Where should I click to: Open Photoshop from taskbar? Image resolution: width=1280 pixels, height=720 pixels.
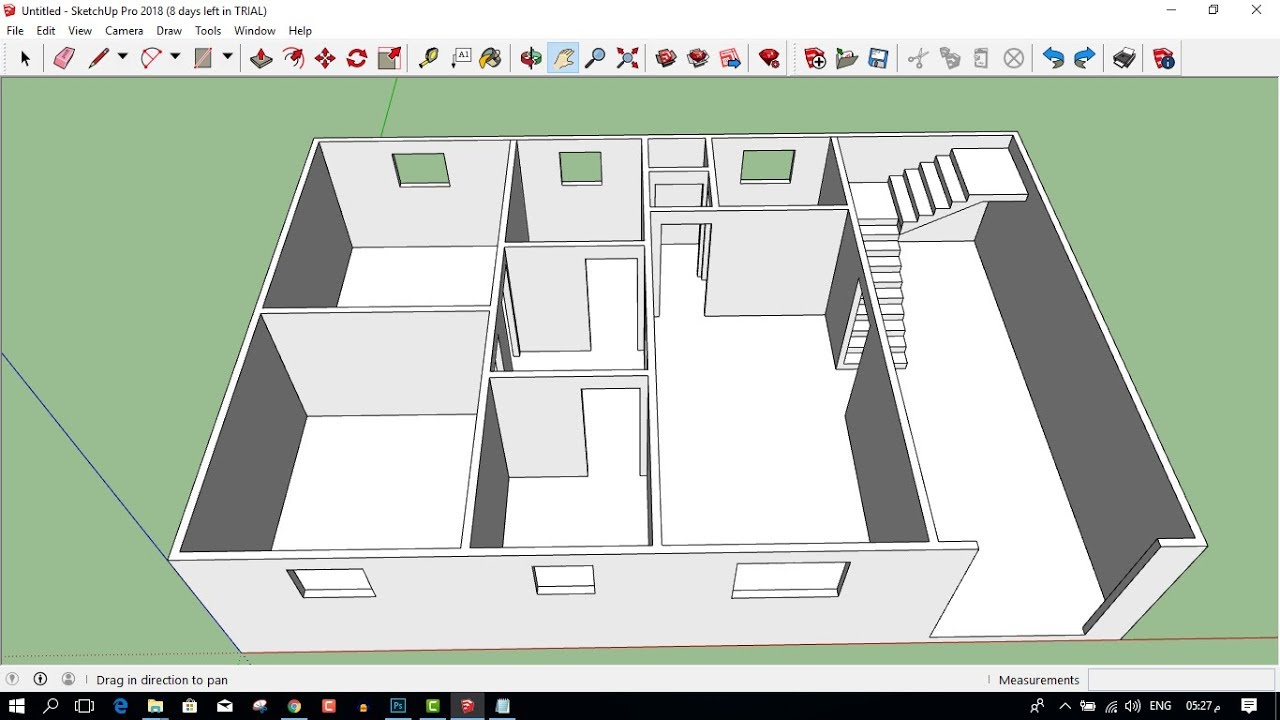coord(398,706)
